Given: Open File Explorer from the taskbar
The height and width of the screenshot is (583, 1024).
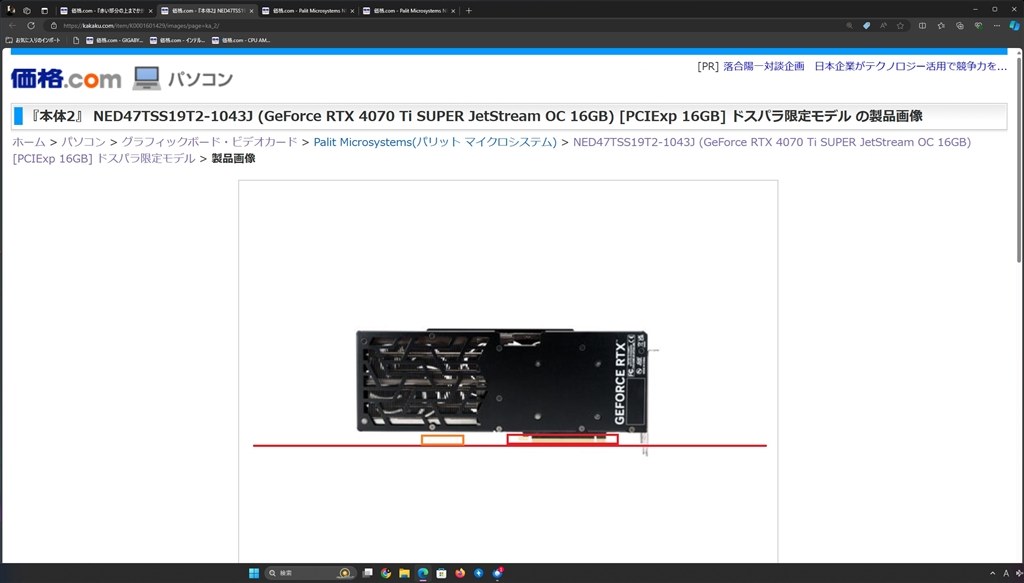Looking at the screenshot, I should pyautogui.click(x=404, y=573).
